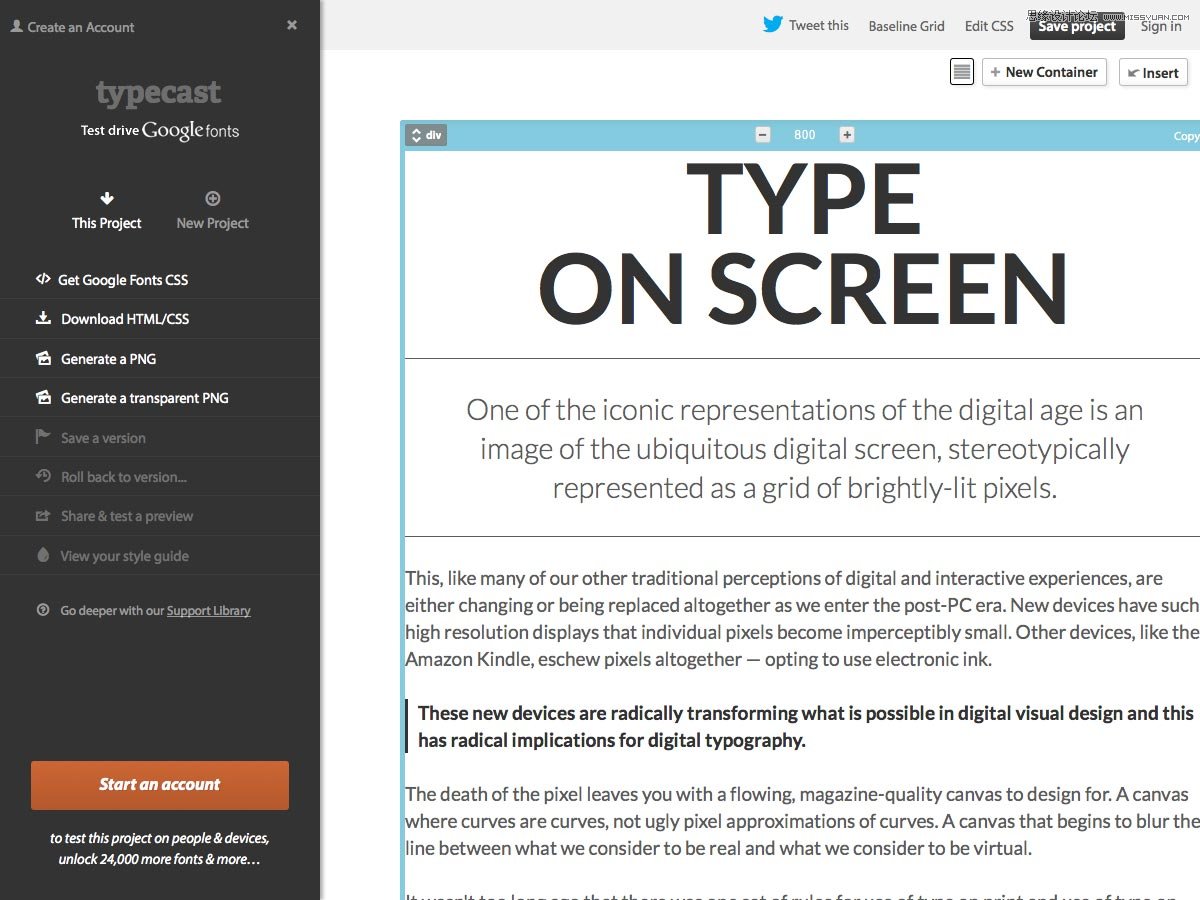Click the history icon beside Roll back to version
The image size is (1200, 900).
43,476
